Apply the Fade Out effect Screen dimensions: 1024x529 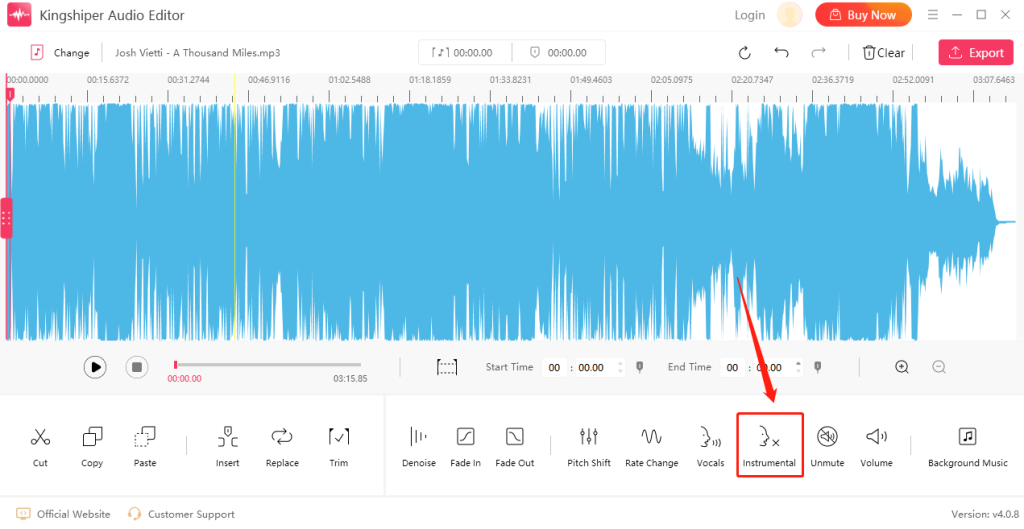pos(515,446)
